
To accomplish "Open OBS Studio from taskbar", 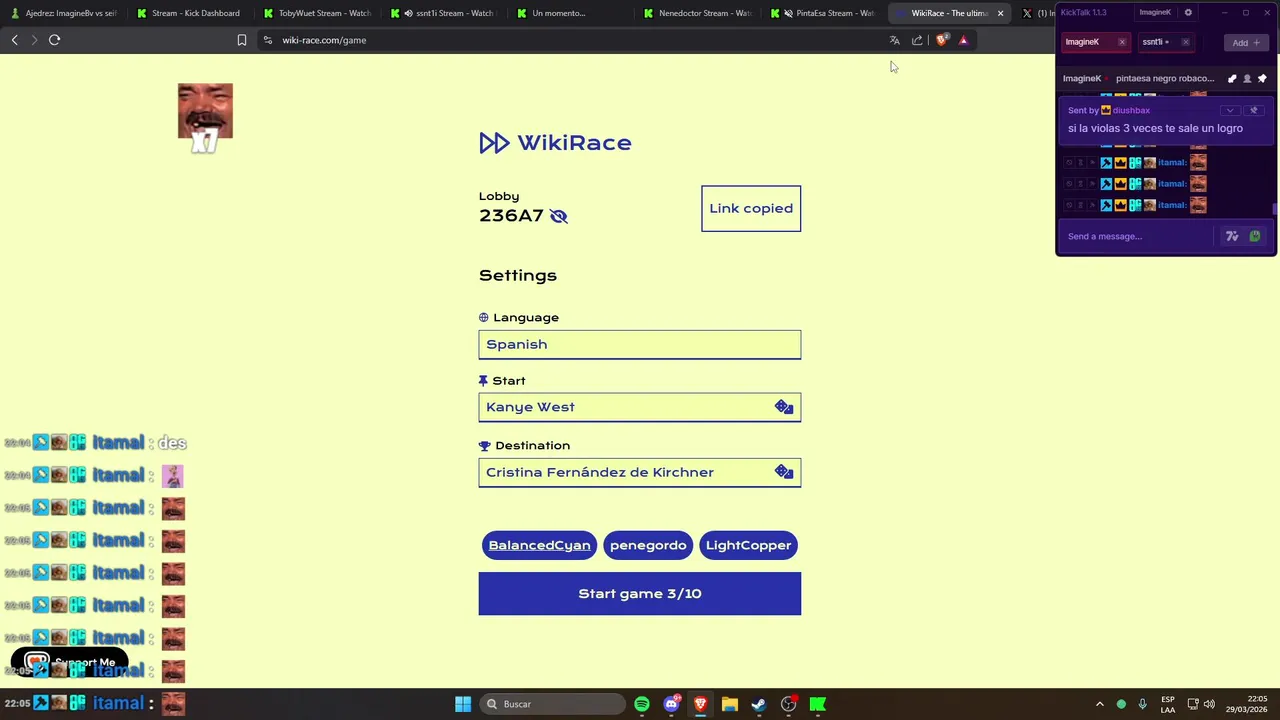I will (788, 704).
